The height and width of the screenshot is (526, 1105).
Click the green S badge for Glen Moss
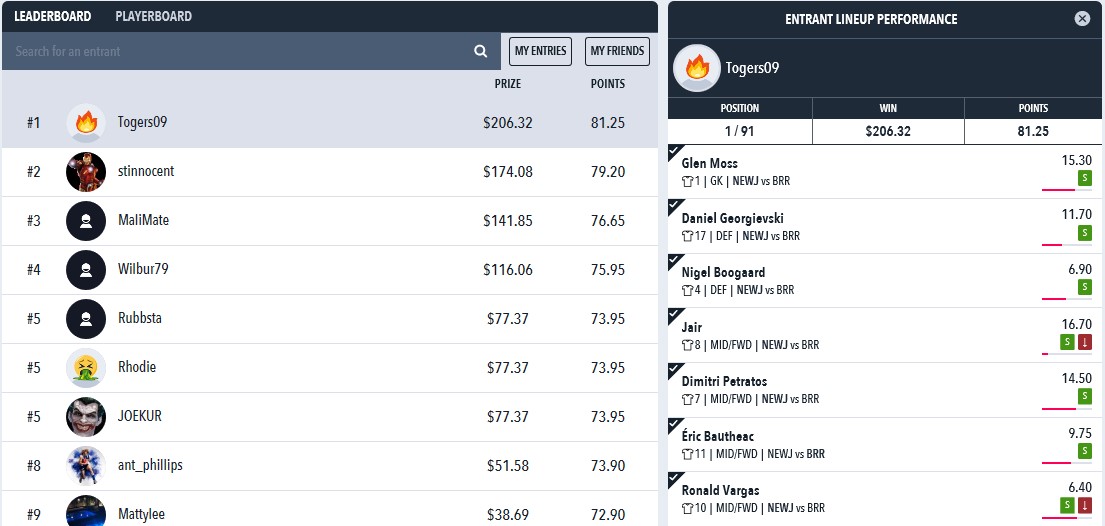[1085, 178]
